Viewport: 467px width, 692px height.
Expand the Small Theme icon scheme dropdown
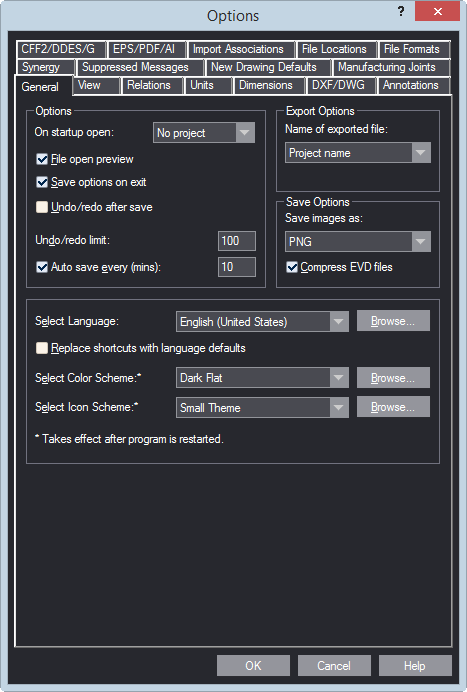(262, 408)
